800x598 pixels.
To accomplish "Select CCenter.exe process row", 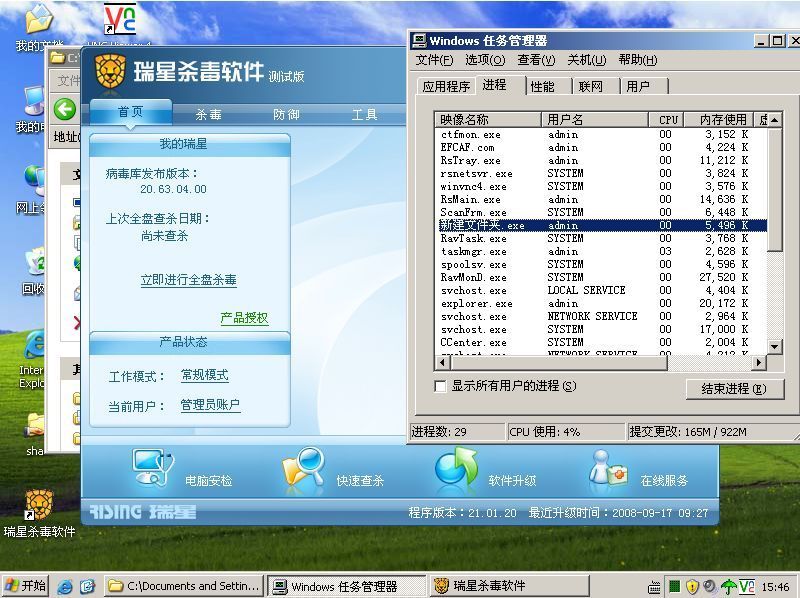I will tap(602, 342).
